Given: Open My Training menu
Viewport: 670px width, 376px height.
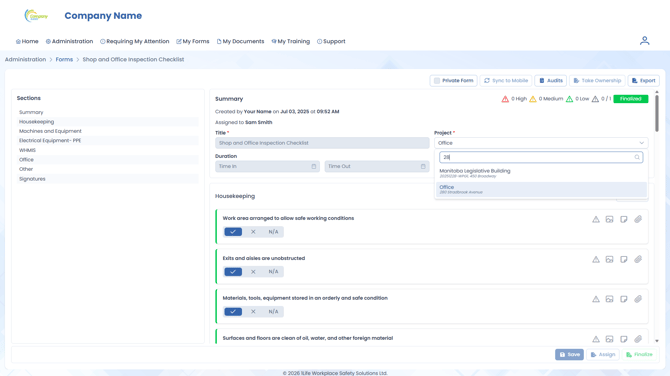Looking at the screenshot, I should [x=291, y=41].
